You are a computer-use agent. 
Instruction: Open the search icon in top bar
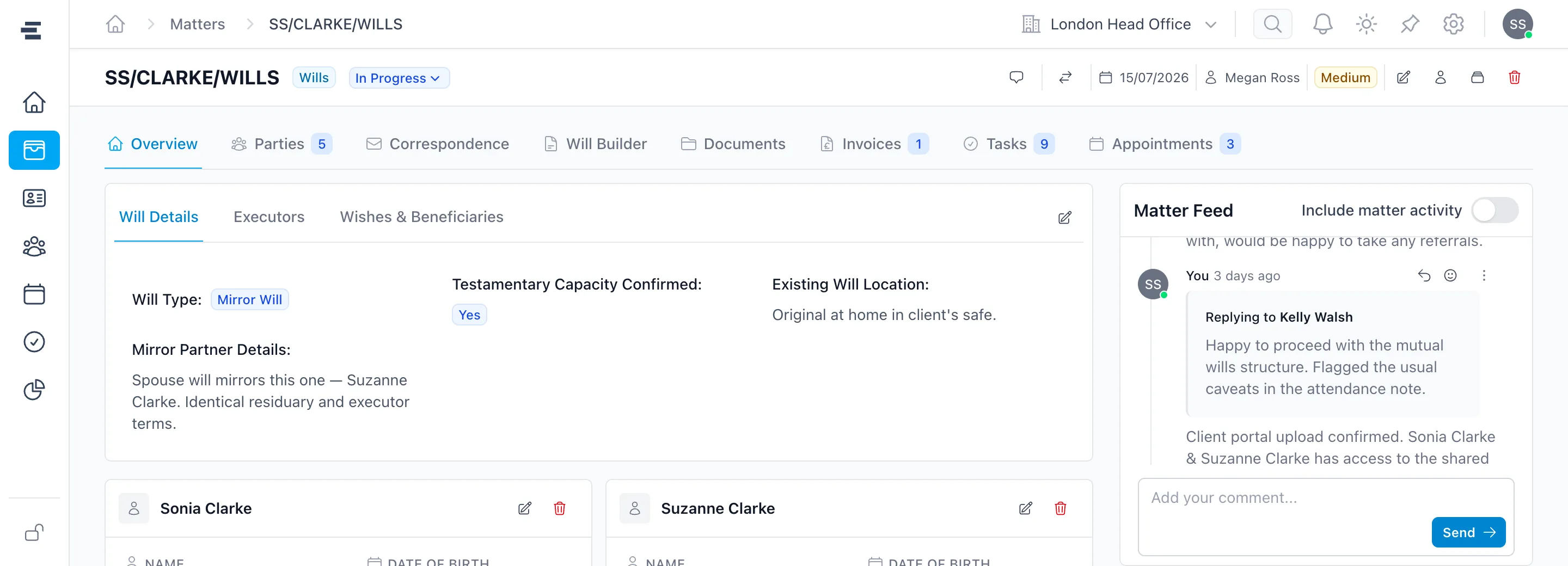coord(1272,24)
